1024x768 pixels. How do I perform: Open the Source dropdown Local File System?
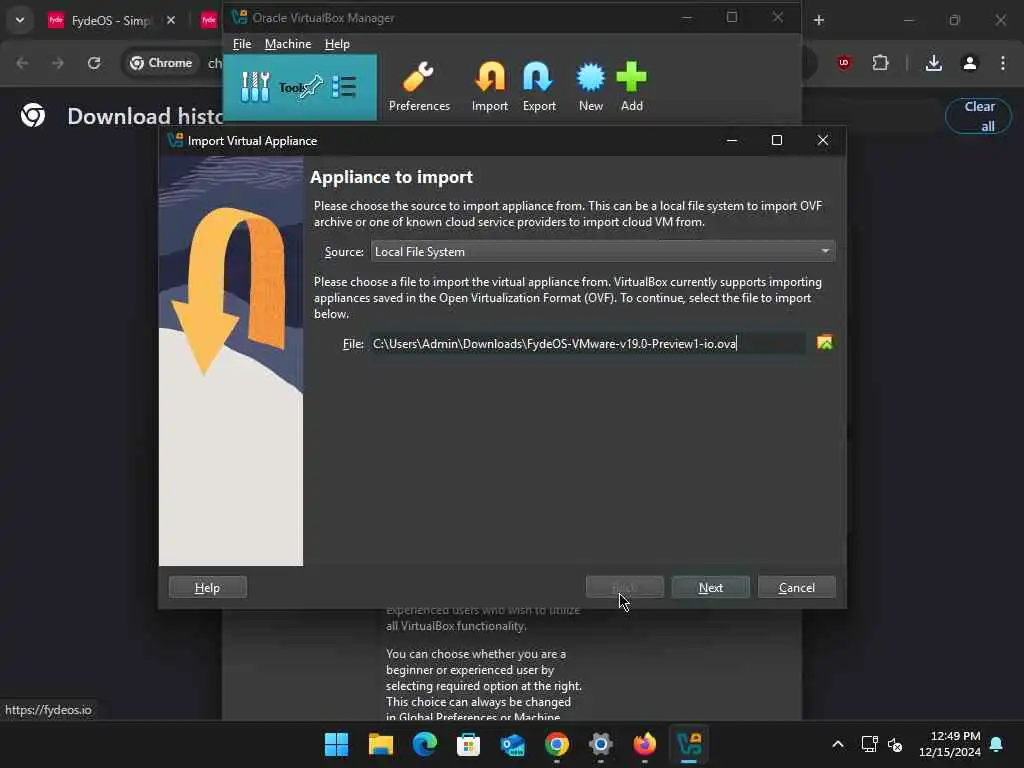pos(603,251)
